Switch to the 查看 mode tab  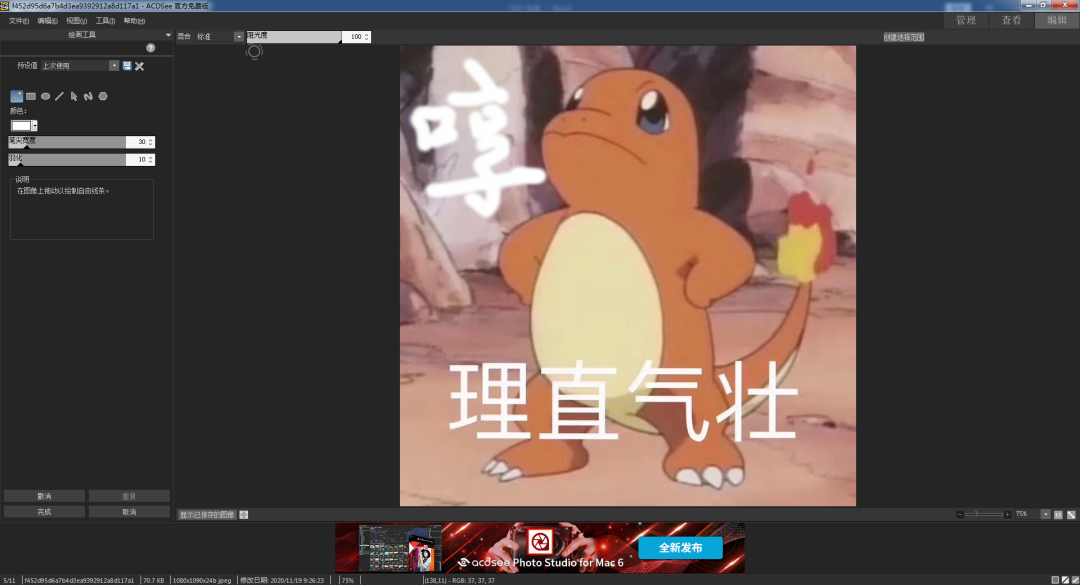[x=1011, y=20]
